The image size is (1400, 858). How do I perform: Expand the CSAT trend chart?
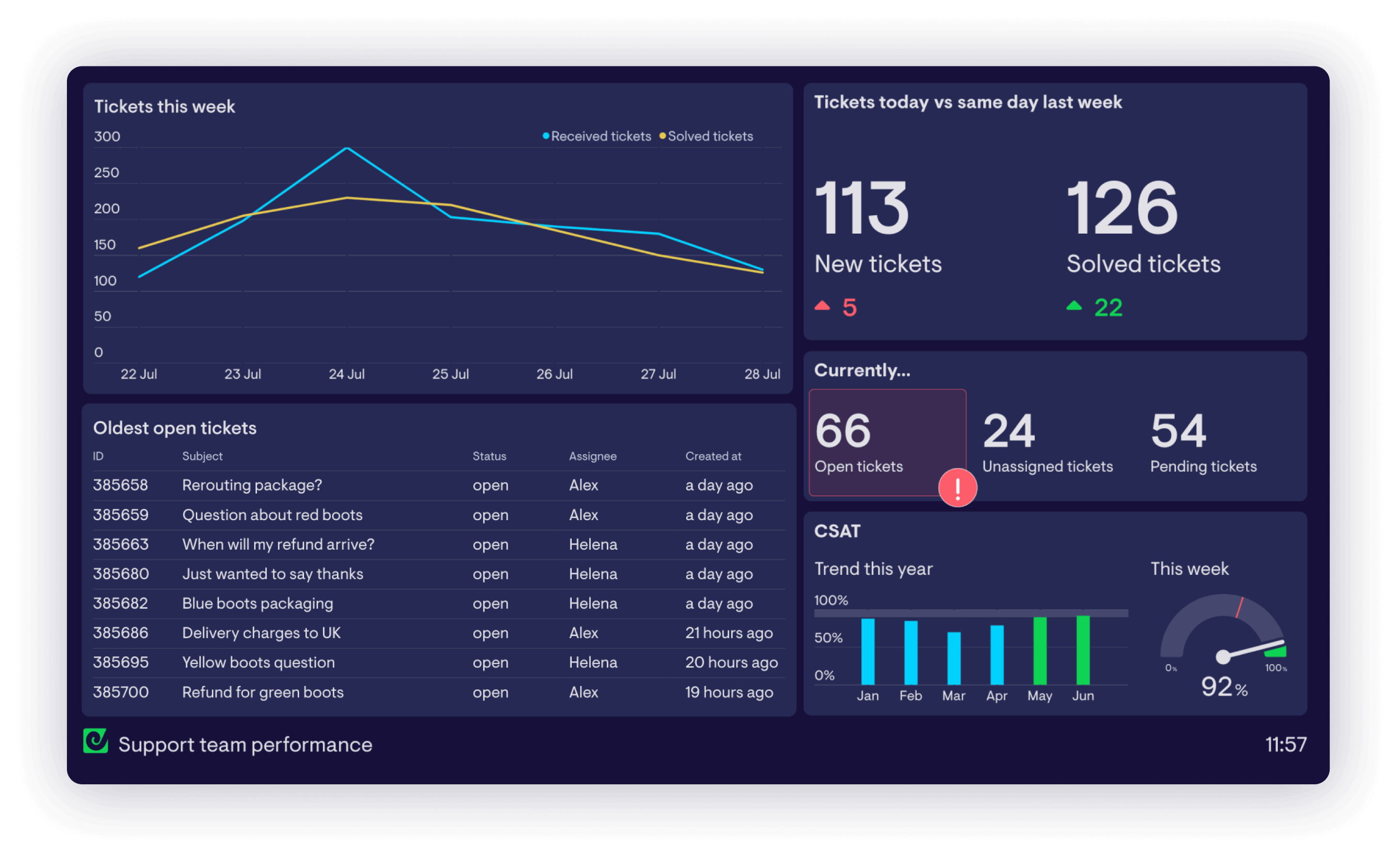coord(873,568)
